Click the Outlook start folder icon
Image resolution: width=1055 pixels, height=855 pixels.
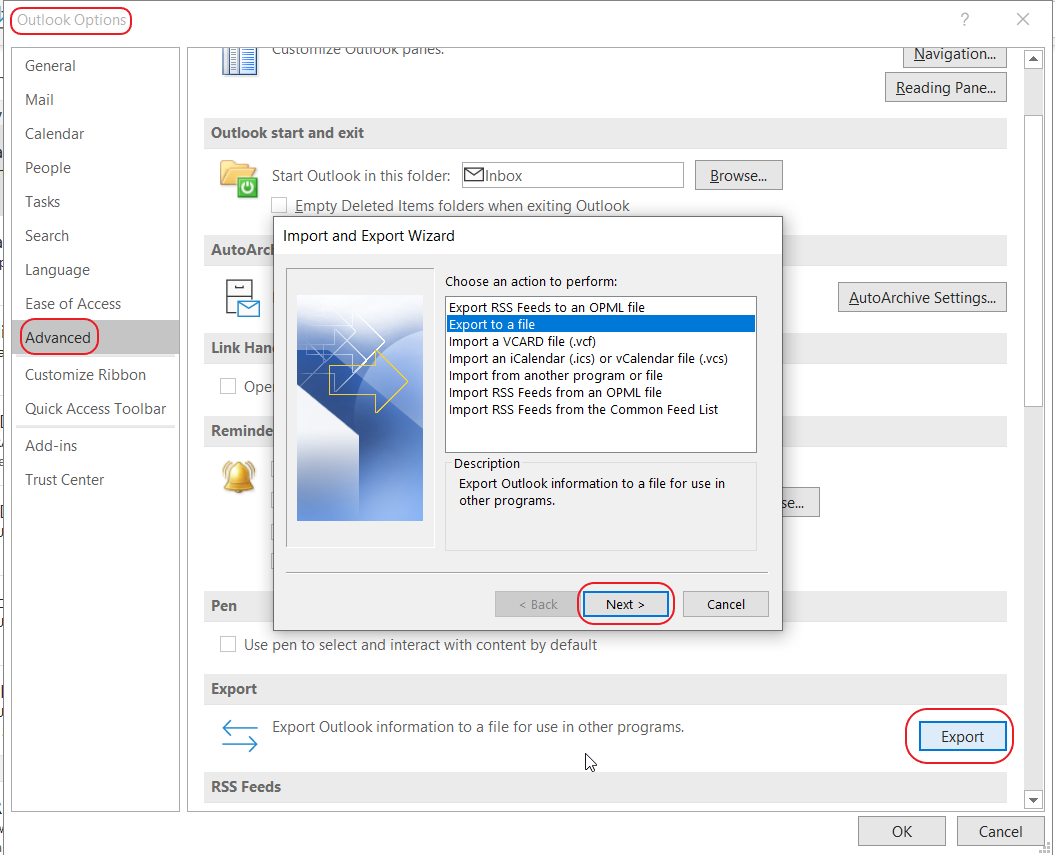click(237, 176)
